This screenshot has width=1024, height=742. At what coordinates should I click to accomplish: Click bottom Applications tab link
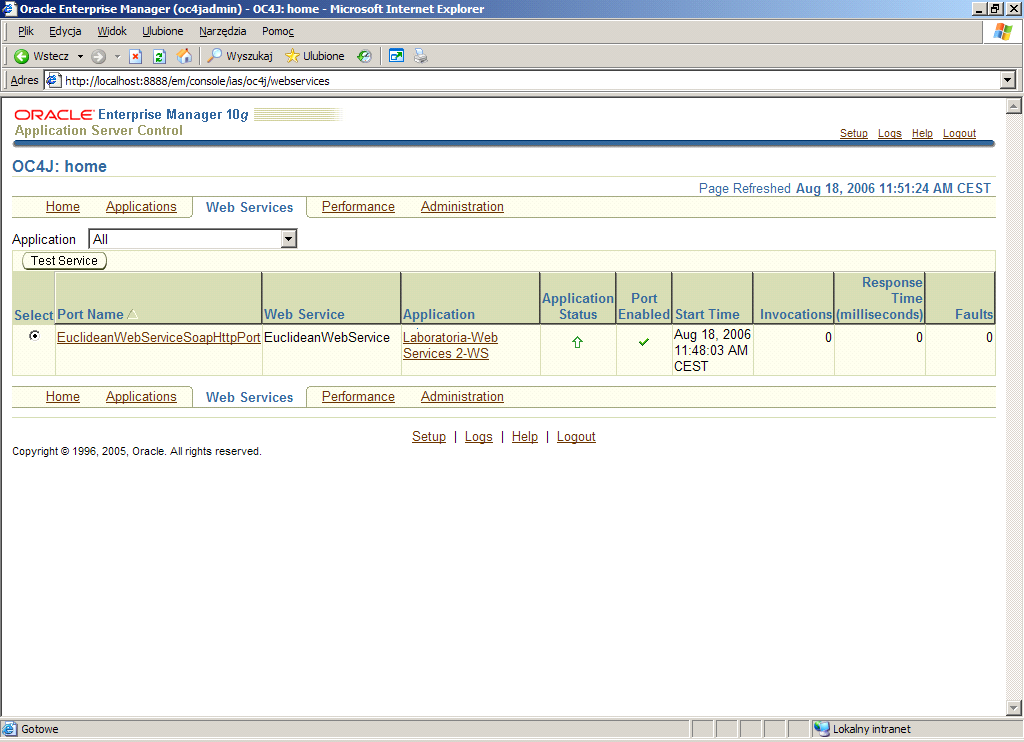click(x=141, y=396)
